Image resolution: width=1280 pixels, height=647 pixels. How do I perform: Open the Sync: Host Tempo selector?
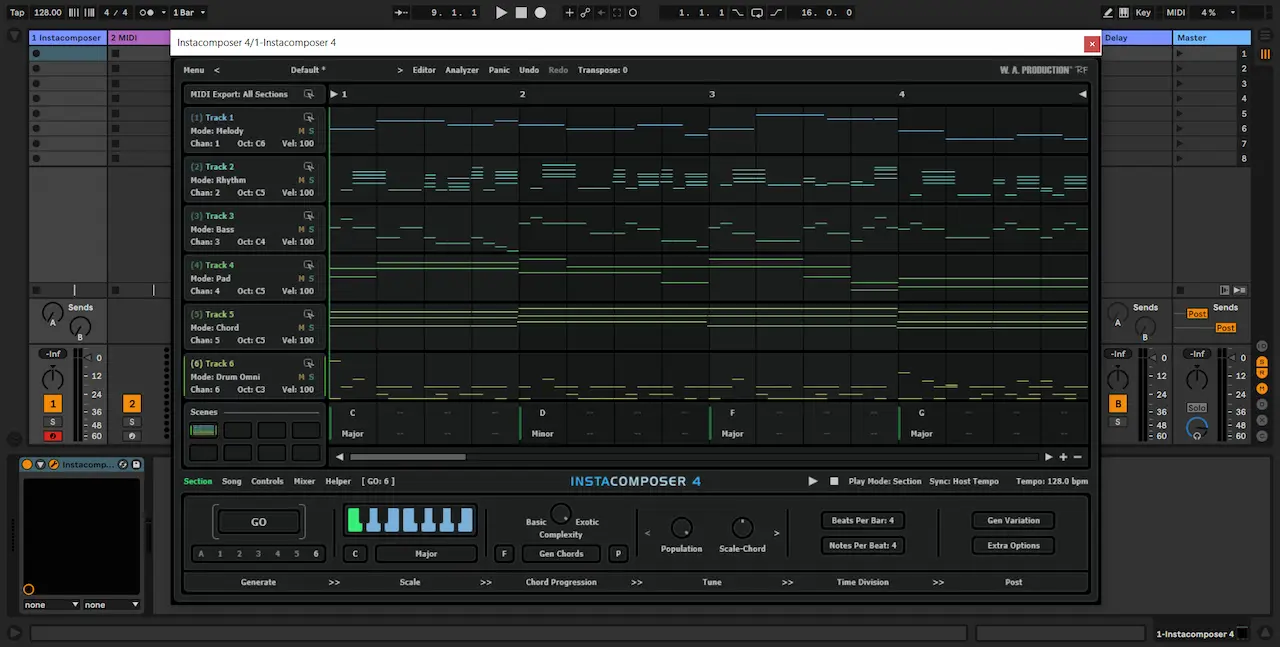(x=964, y=481)
